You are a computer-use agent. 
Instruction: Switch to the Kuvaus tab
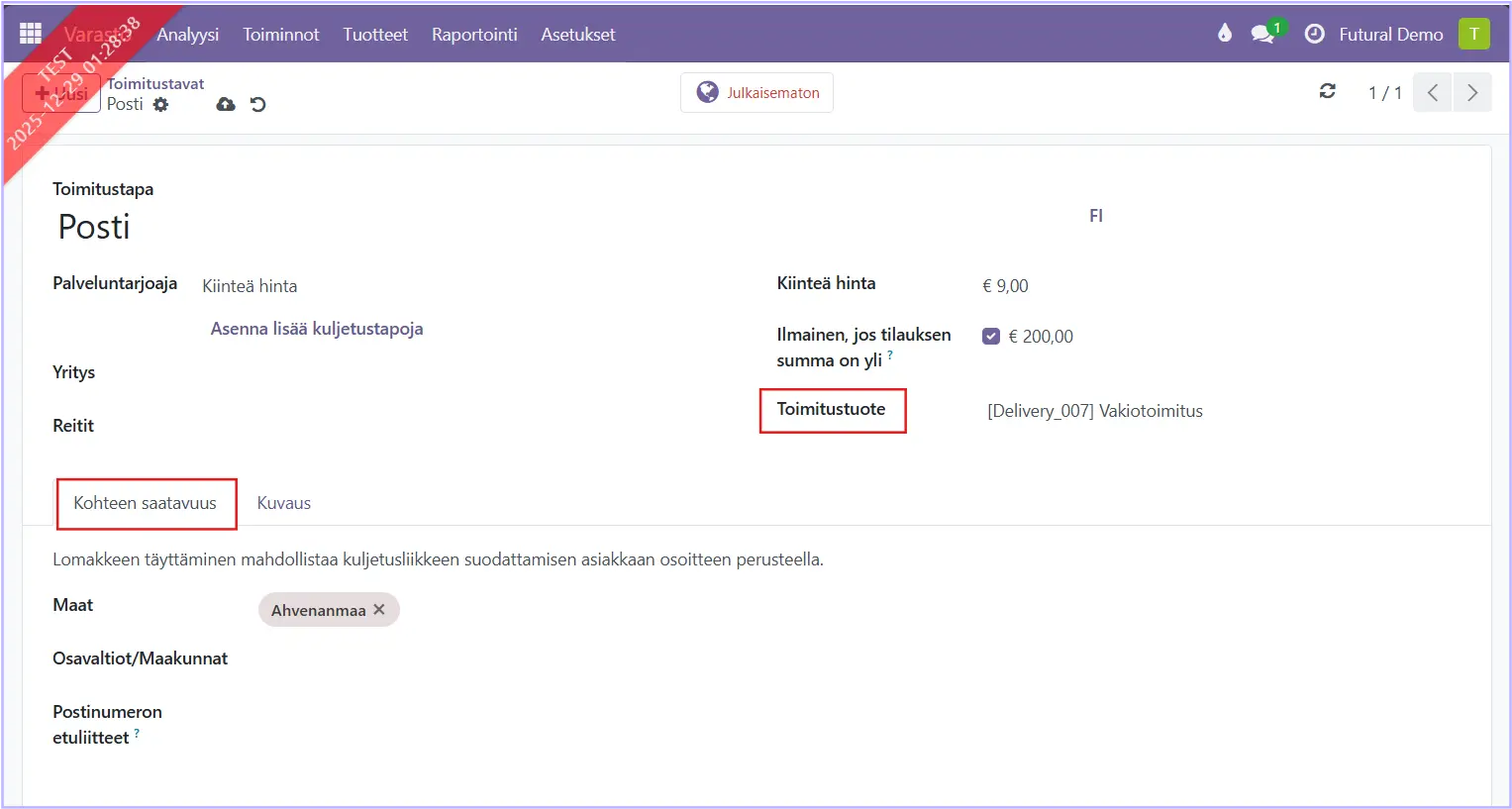pos(284,503)
